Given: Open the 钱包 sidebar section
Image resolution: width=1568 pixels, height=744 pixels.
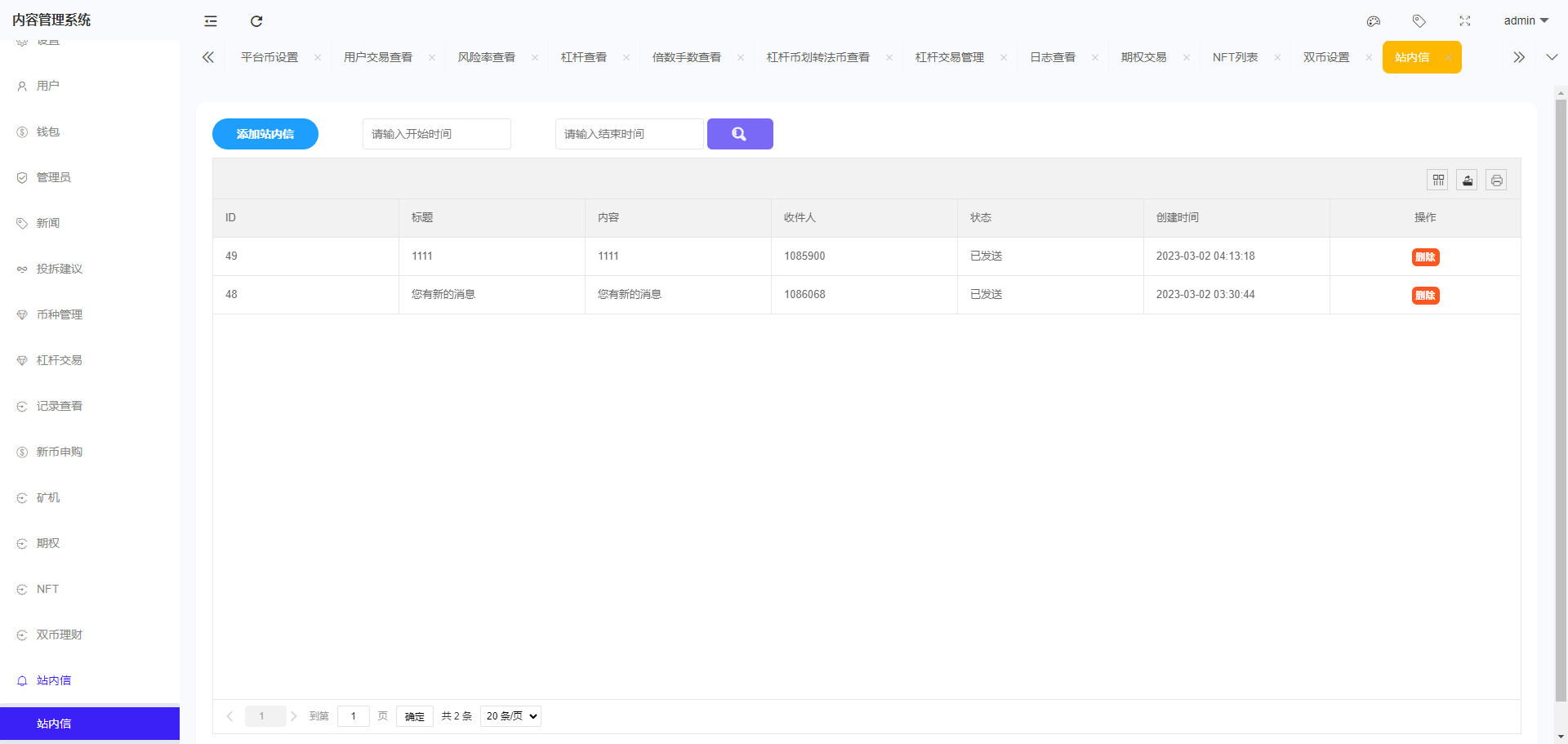Looking at the screenshot, I should [x=47, y=131].
